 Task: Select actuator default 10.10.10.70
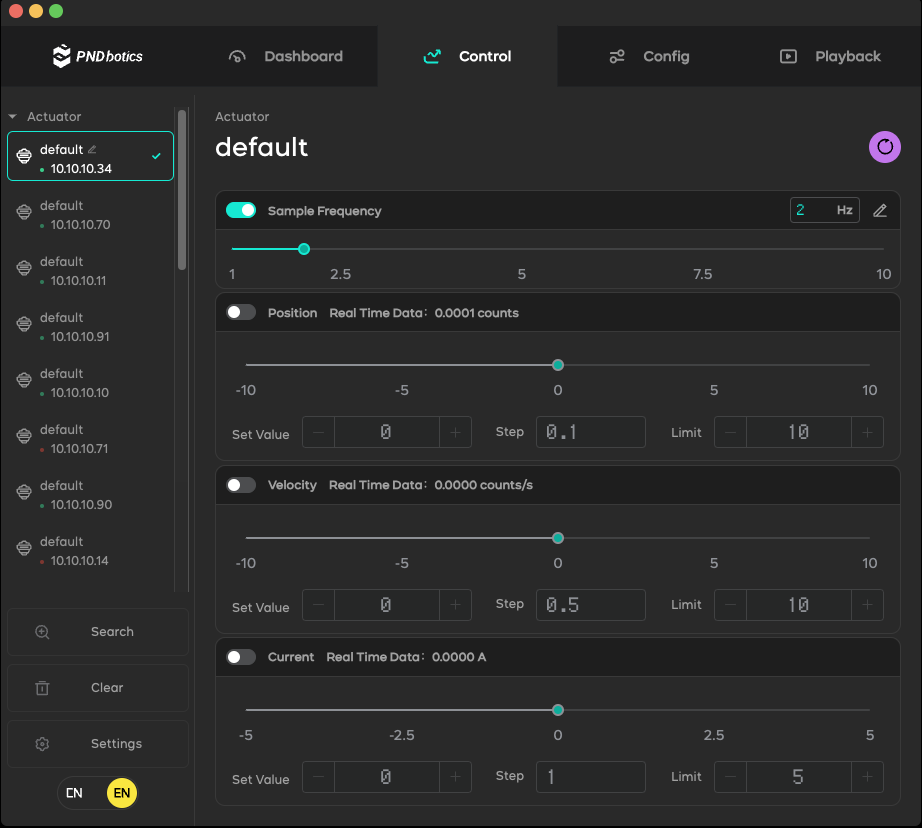point(91,212)
